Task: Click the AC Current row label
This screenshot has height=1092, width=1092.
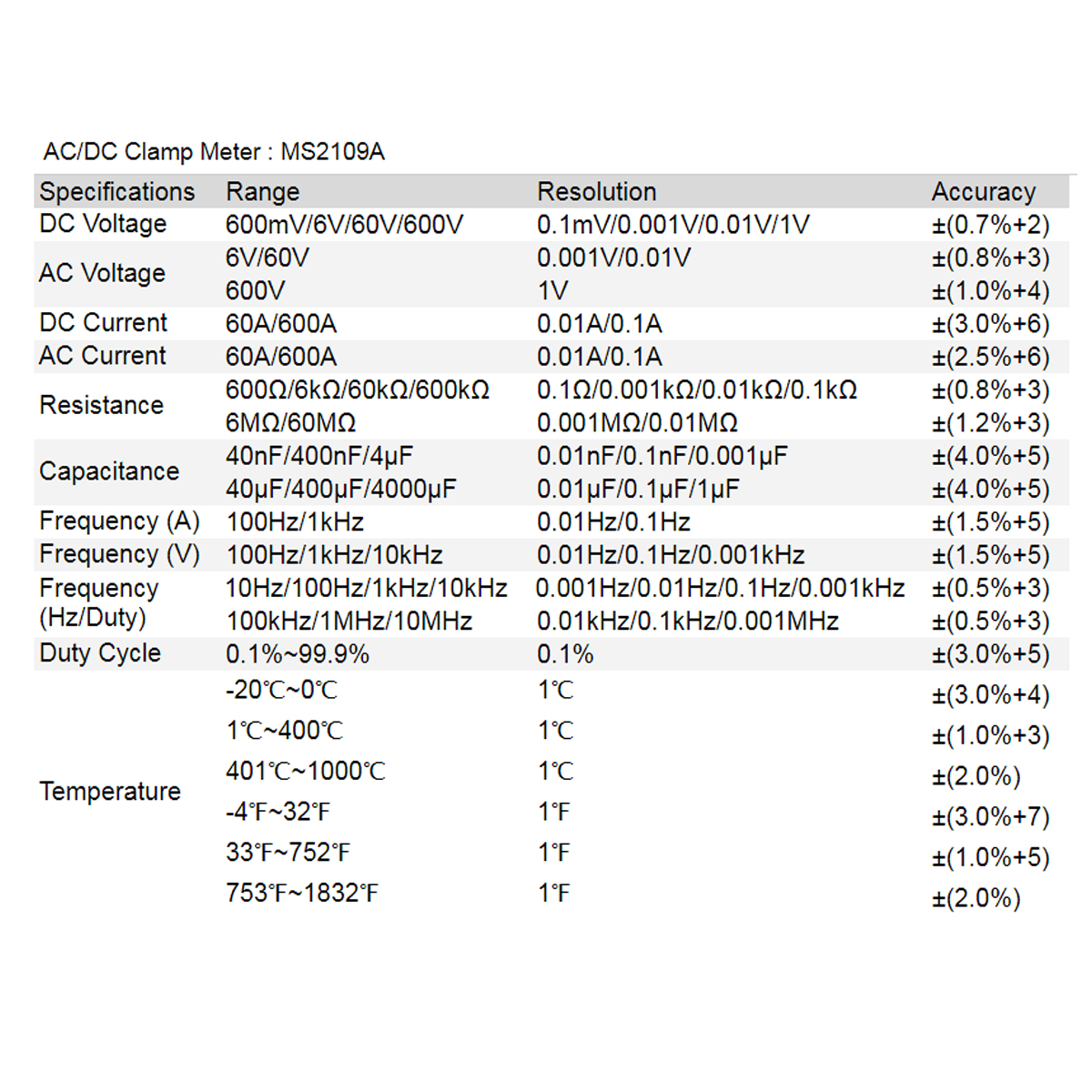Action: [102, 356]
